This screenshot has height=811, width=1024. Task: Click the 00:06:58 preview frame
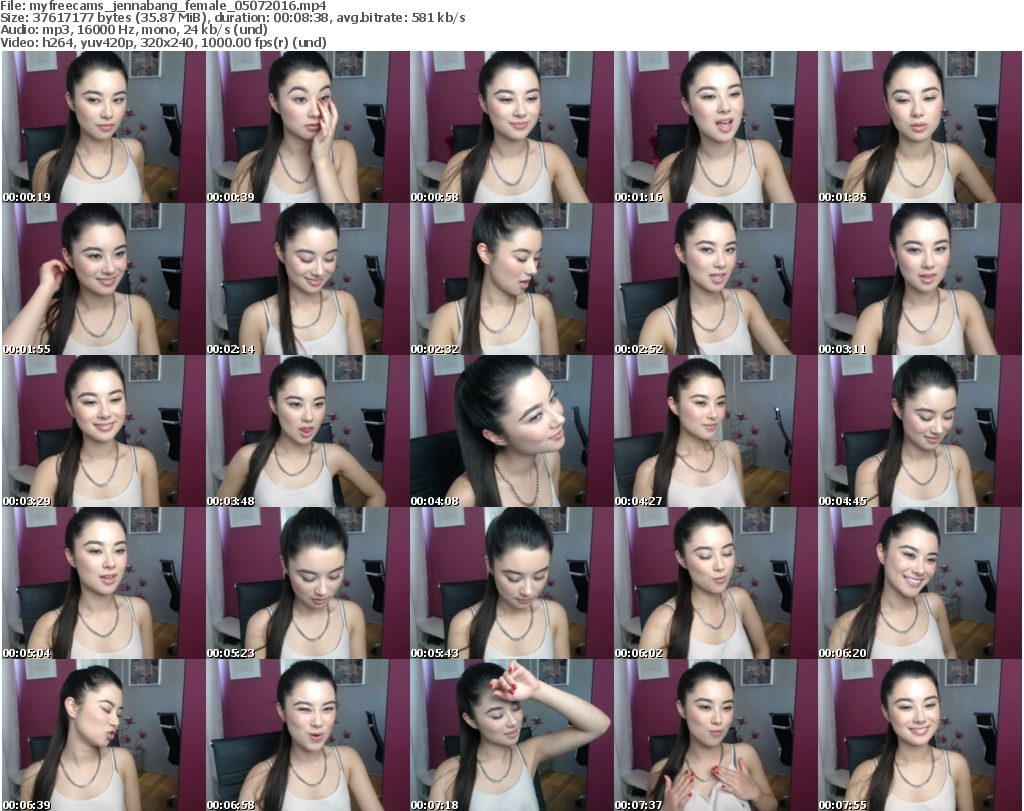[308, 735]
